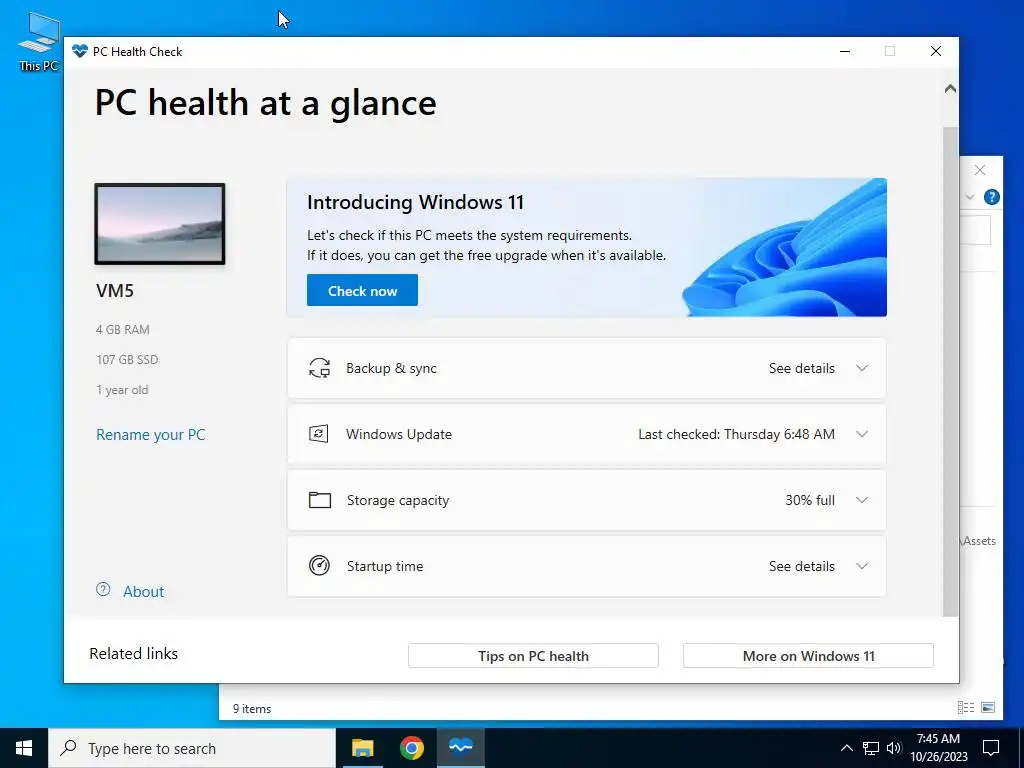This screenshot has height=768, width=1024.
Task: Click the Startup time gauge icon
Action: 319,566
